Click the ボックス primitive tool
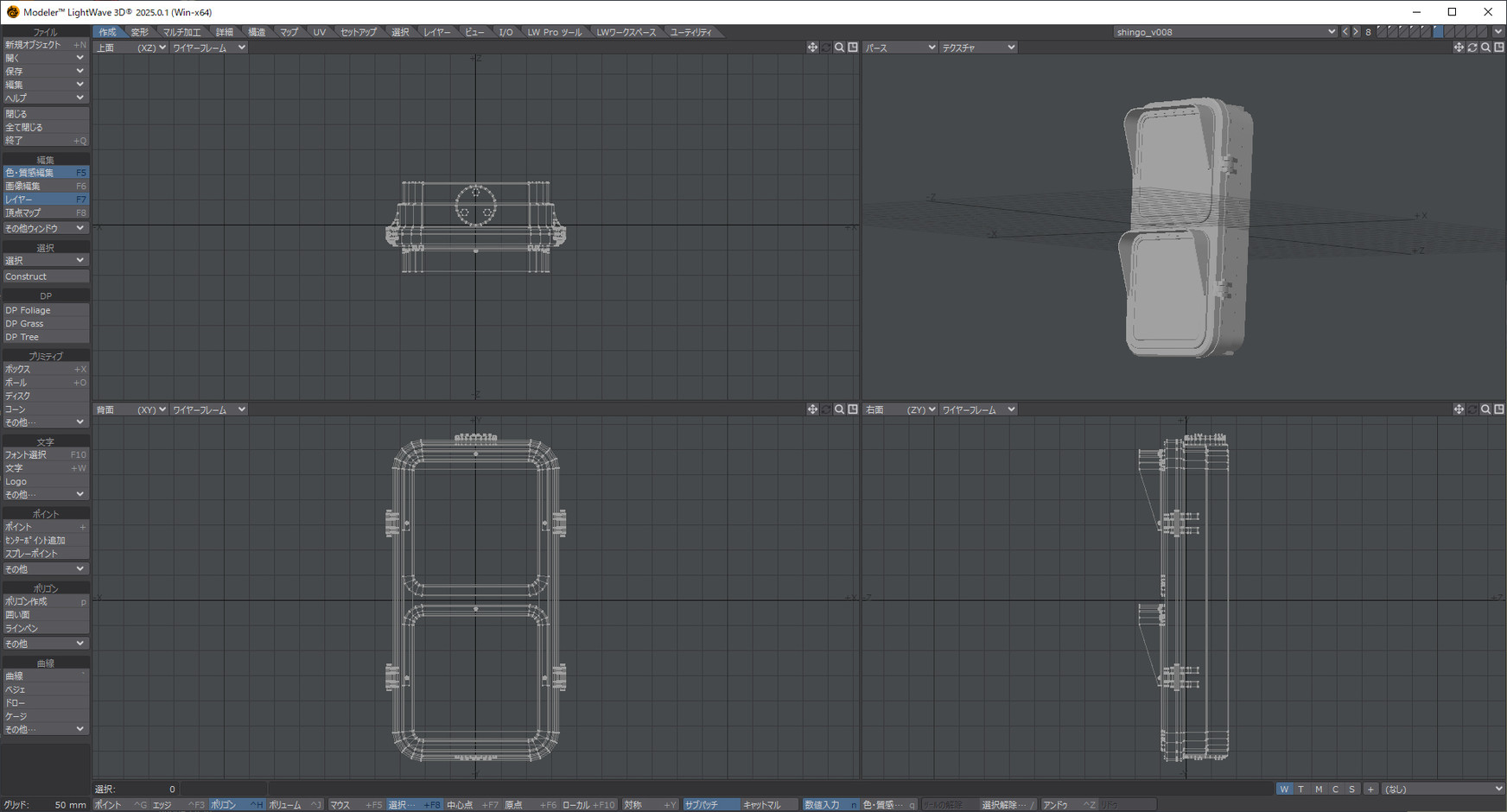 point(45,369)
